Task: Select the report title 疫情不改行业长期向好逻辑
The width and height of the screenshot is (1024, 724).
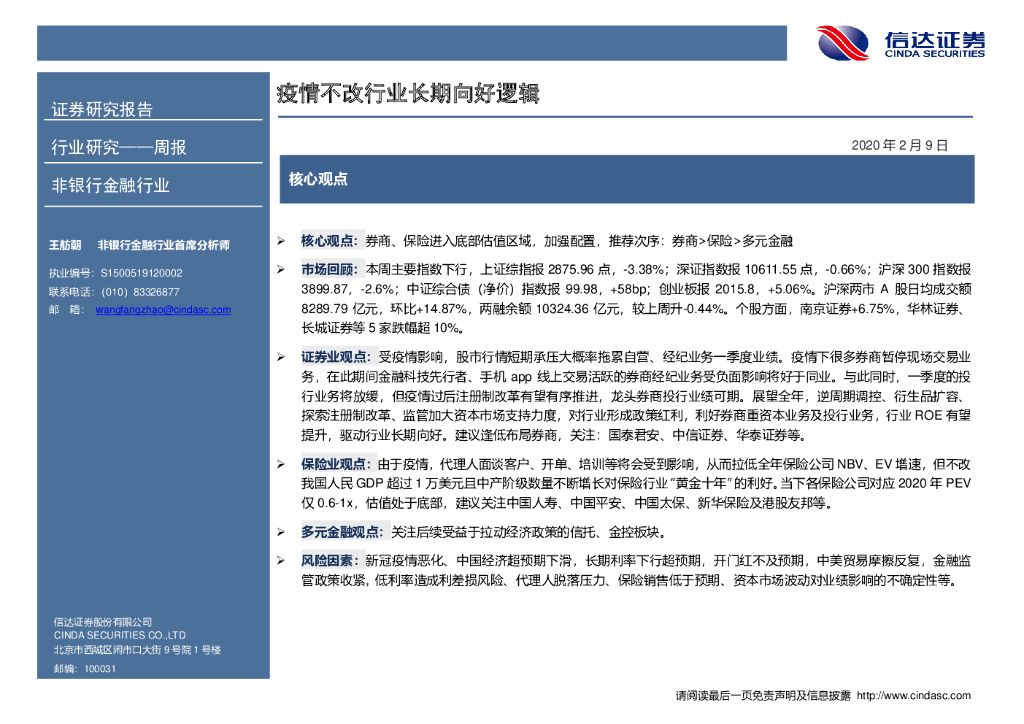Action: click(408, 93)
